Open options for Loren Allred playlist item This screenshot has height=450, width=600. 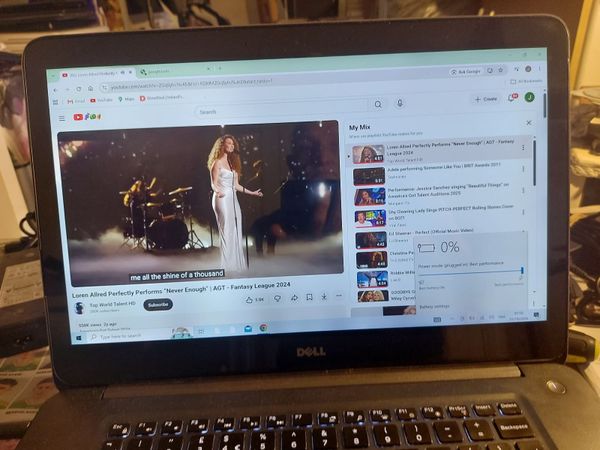pos(523,147)
